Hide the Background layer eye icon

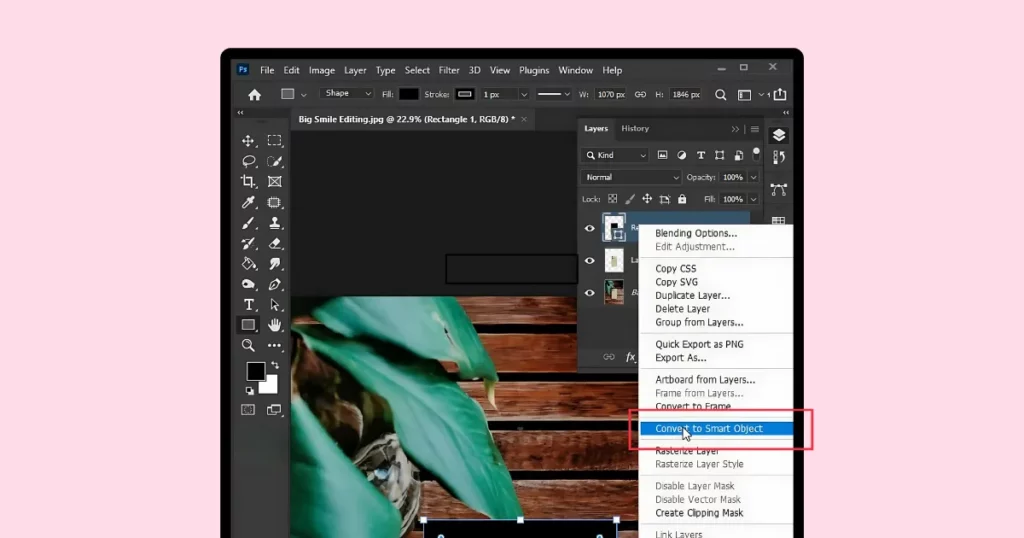[x=590, y=293]
